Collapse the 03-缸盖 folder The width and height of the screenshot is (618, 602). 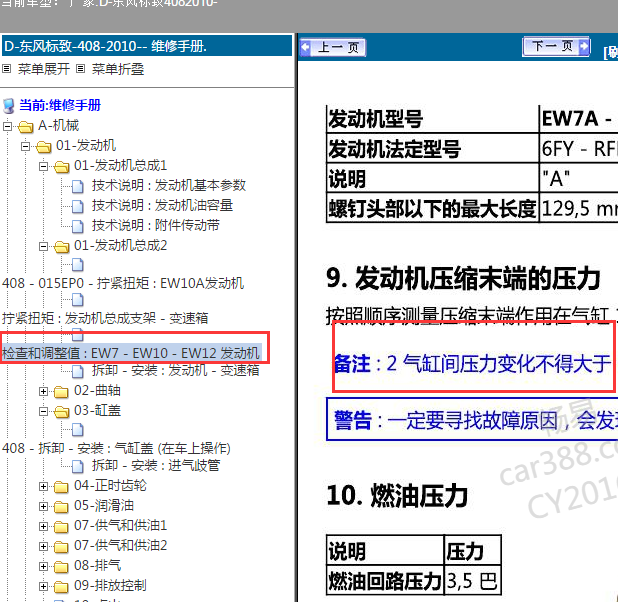pyautogui.click(x=43, y=412)
